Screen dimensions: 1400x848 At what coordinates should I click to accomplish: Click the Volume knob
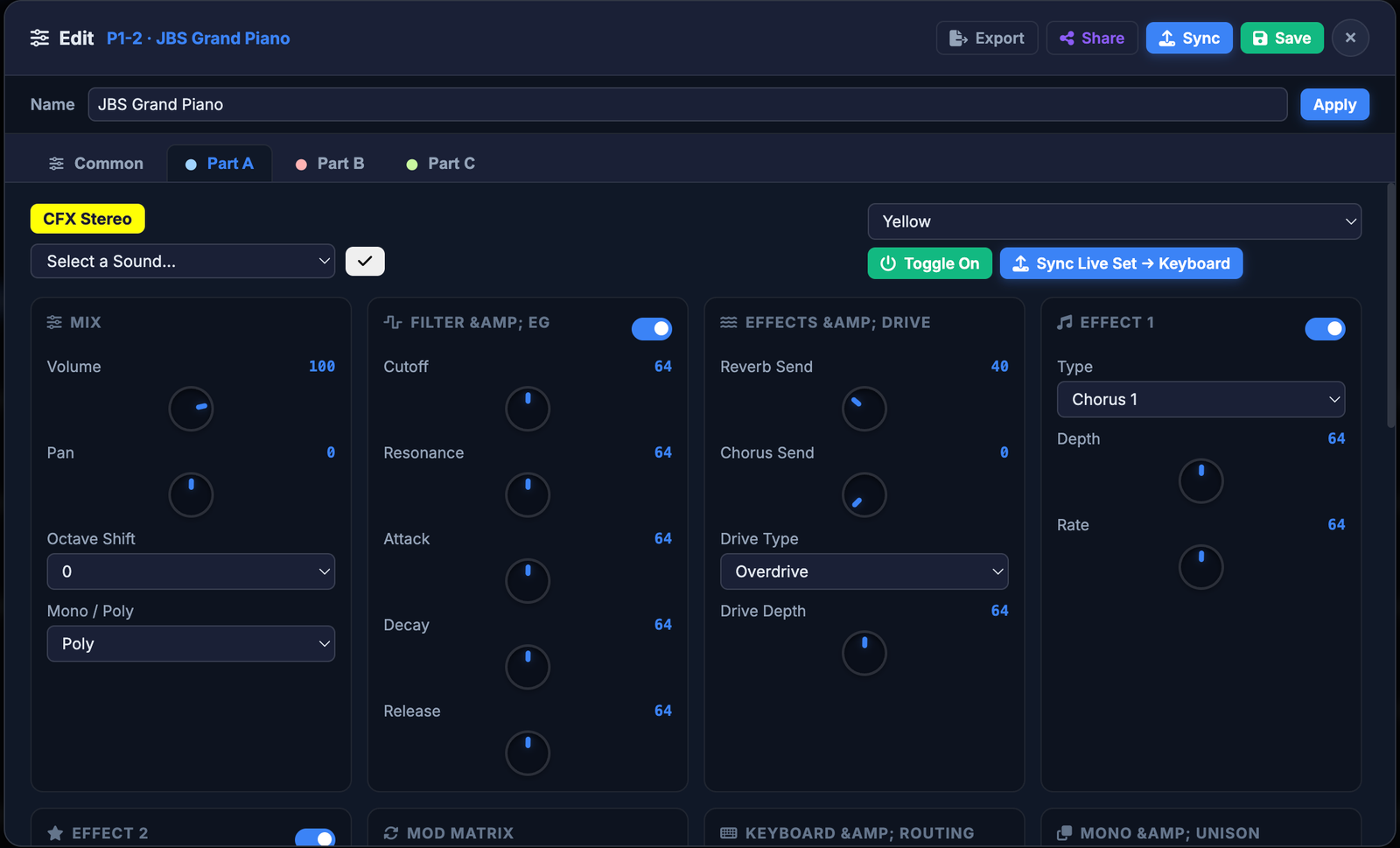191,409
